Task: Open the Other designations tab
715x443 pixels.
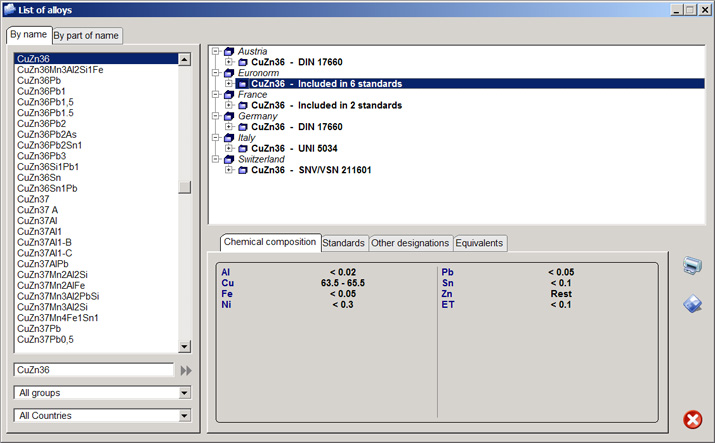Action: [x=410, y=243]
